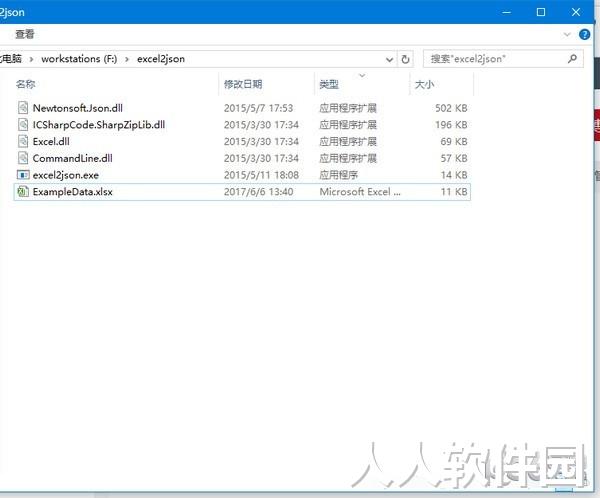Expand breadcrumb arrow before workstations (F:)
The width and height of the screenshot is (600, 498).
tap(31, 59)
